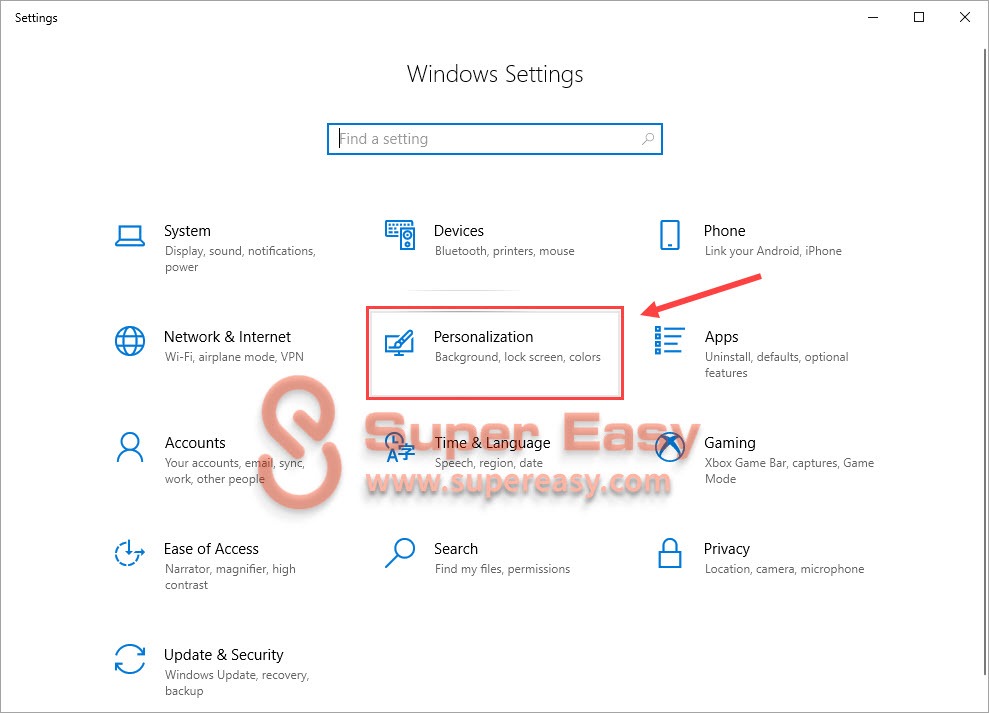Click the magnifier icon in the search box
The image size is (989, 713).
pyautogui.click(x=648, y=138)
